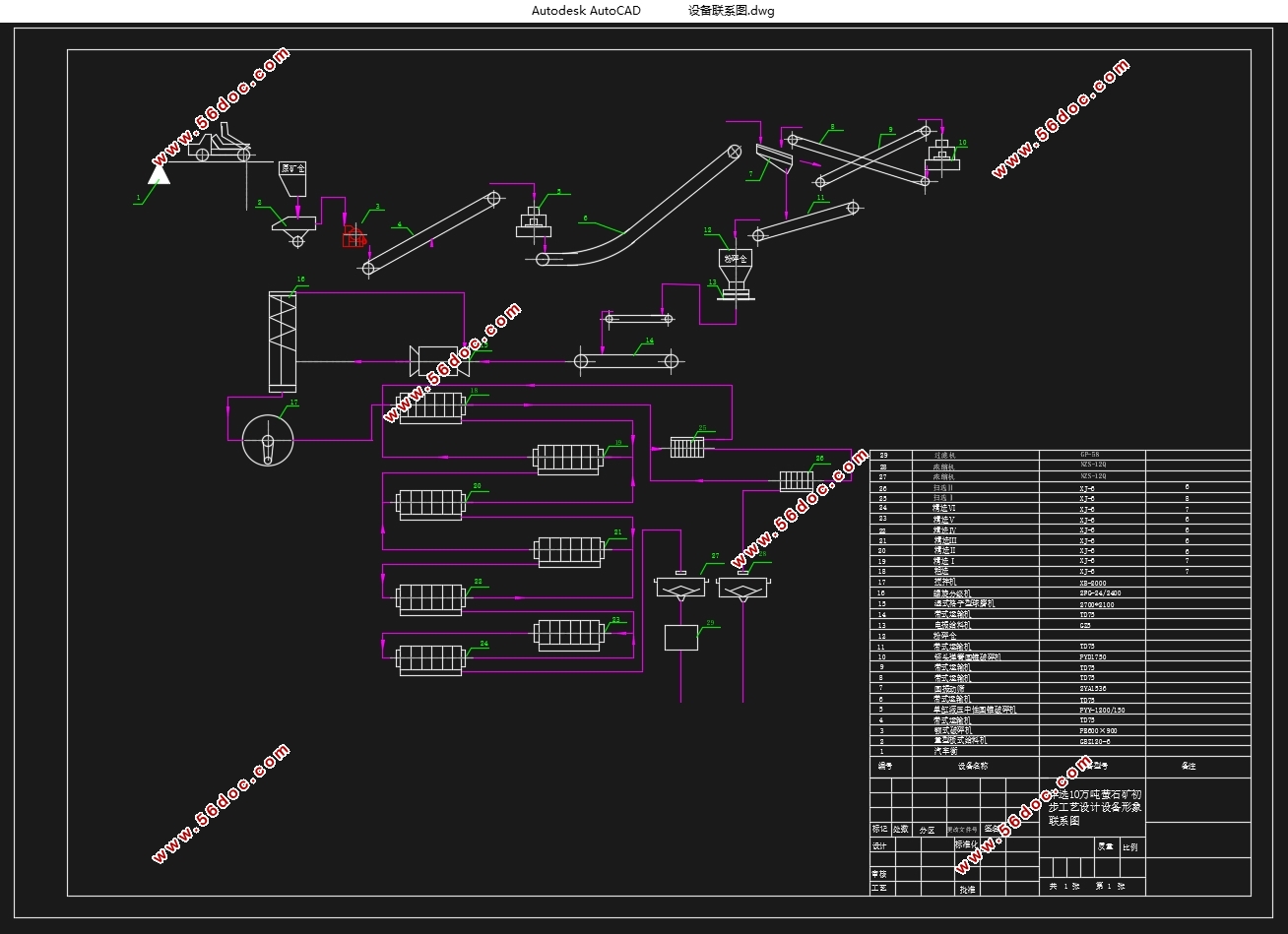Click the 过滤机 equipment name cell
The width and height of the screenshot is (1288, 934).
tap(944, 456)
